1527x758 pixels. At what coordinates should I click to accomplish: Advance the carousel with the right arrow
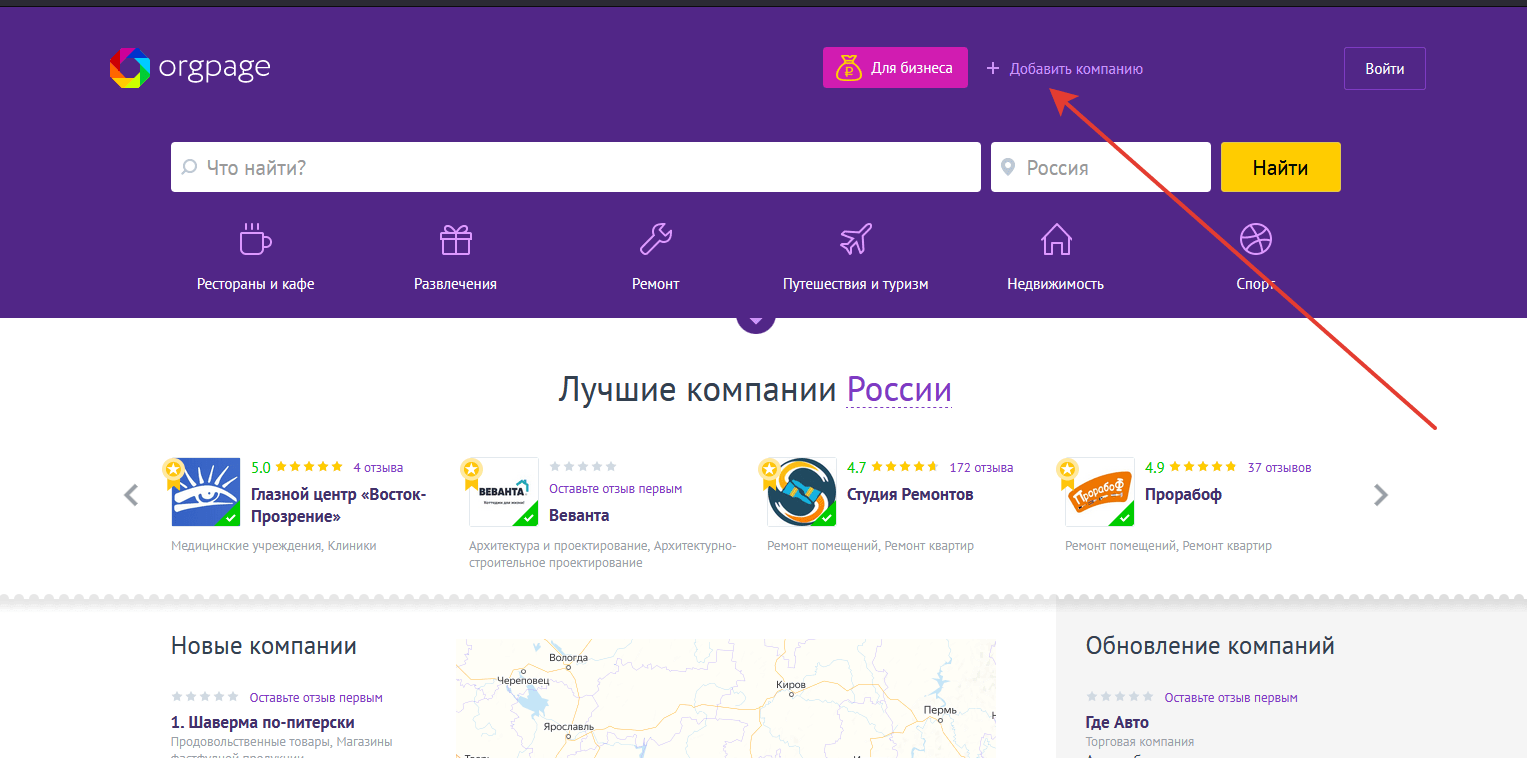[1381, 494]
